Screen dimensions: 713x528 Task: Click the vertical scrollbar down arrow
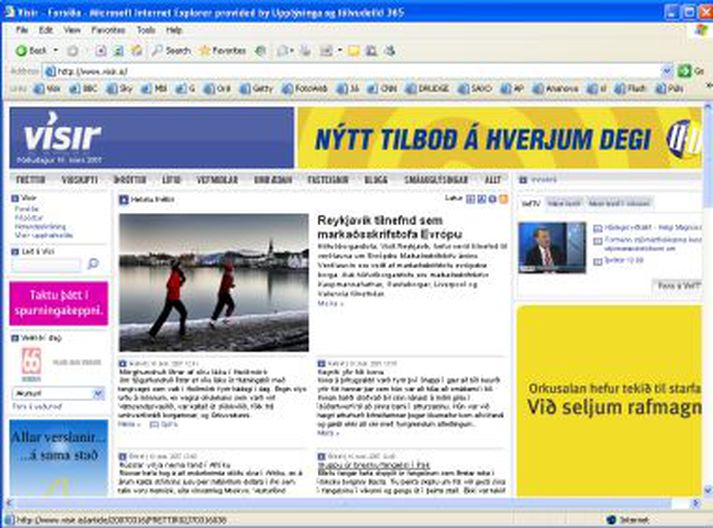pyautogui.click(x=708, y=490)
